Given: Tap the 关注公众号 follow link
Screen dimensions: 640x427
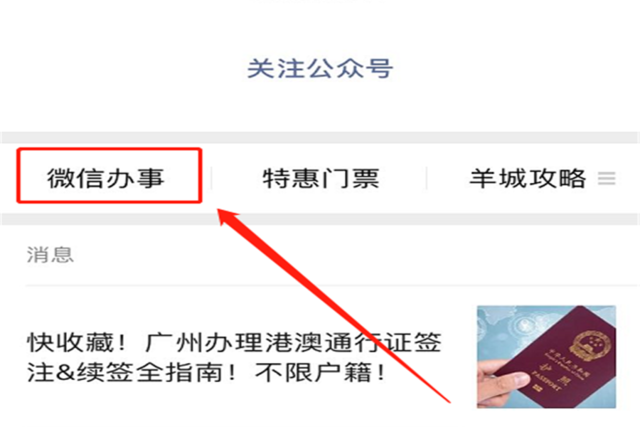Looking at the screenshot, I should [x=320, y=68].
